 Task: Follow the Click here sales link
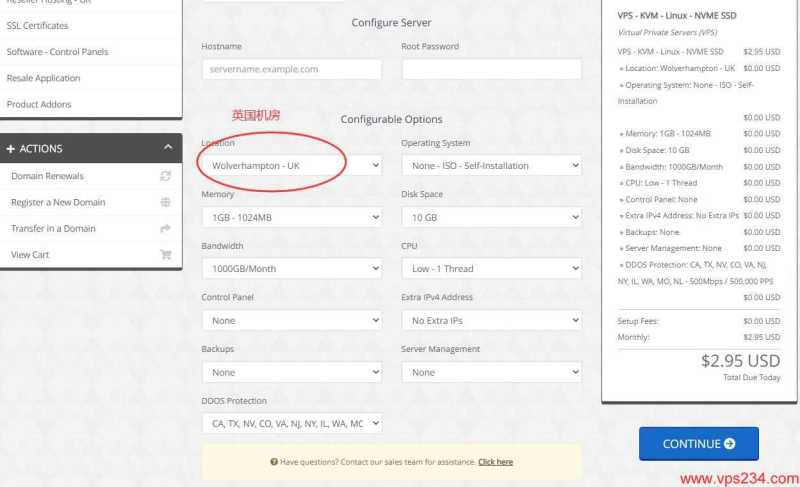[x=495, y=462]
